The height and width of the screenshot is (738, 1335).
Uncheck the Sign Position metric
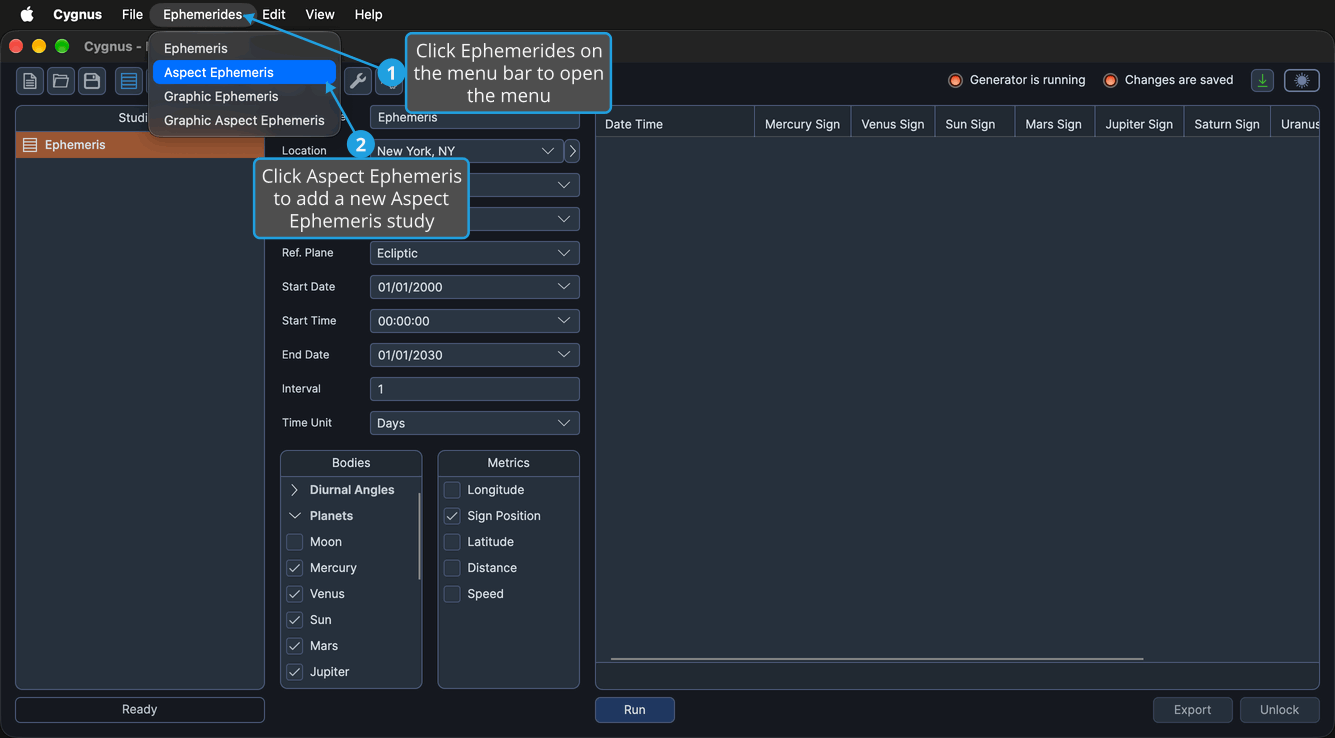pyautogui.click(x=452, y=516)
